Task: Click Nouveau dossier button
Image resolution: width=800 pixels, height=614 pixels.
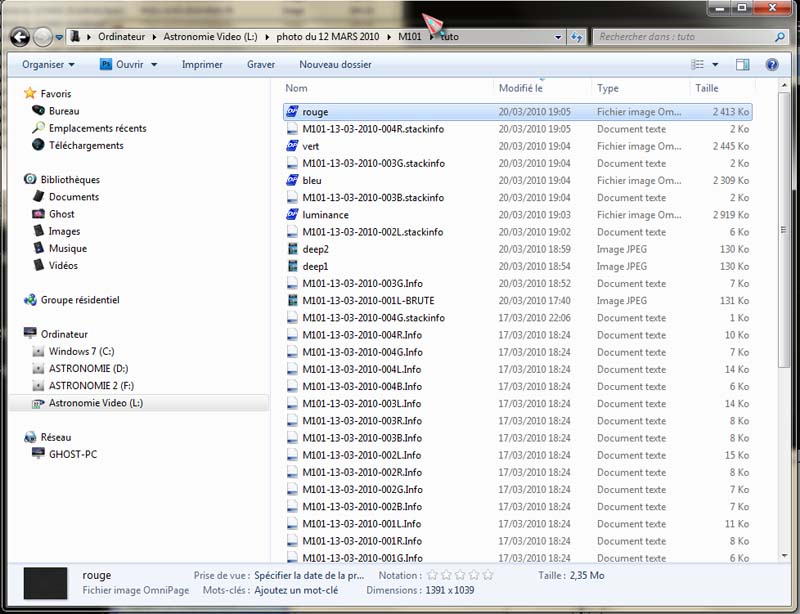Action: point(335,64)
